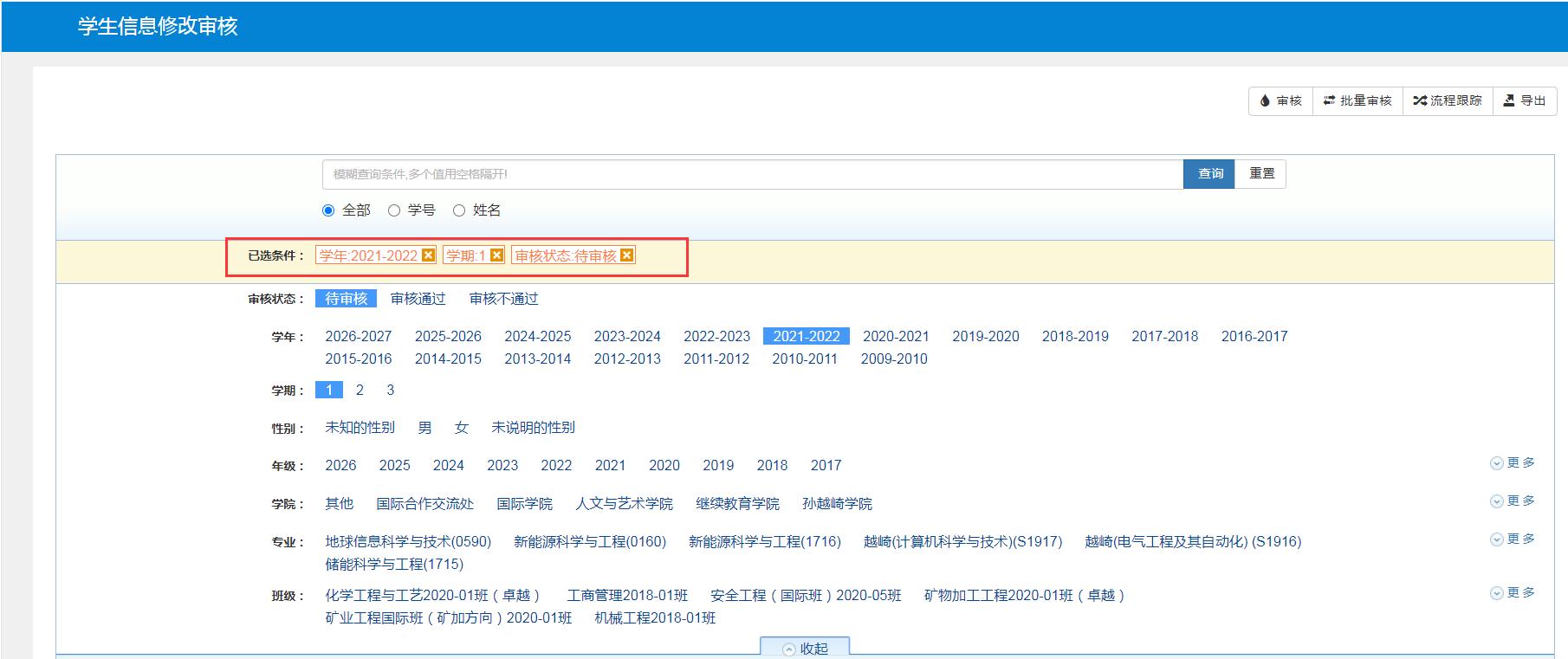Viewport: 1568px width, 659px height.
Task: Select 审核通过 review status
Action: [418, 299]
